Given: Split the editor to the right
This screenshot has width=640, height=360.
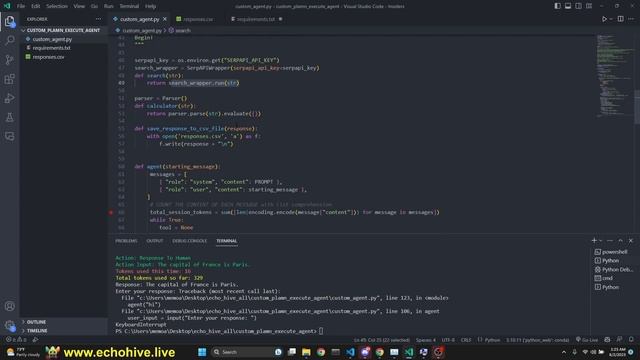Looking at the screenshot, I should (620, 19).
